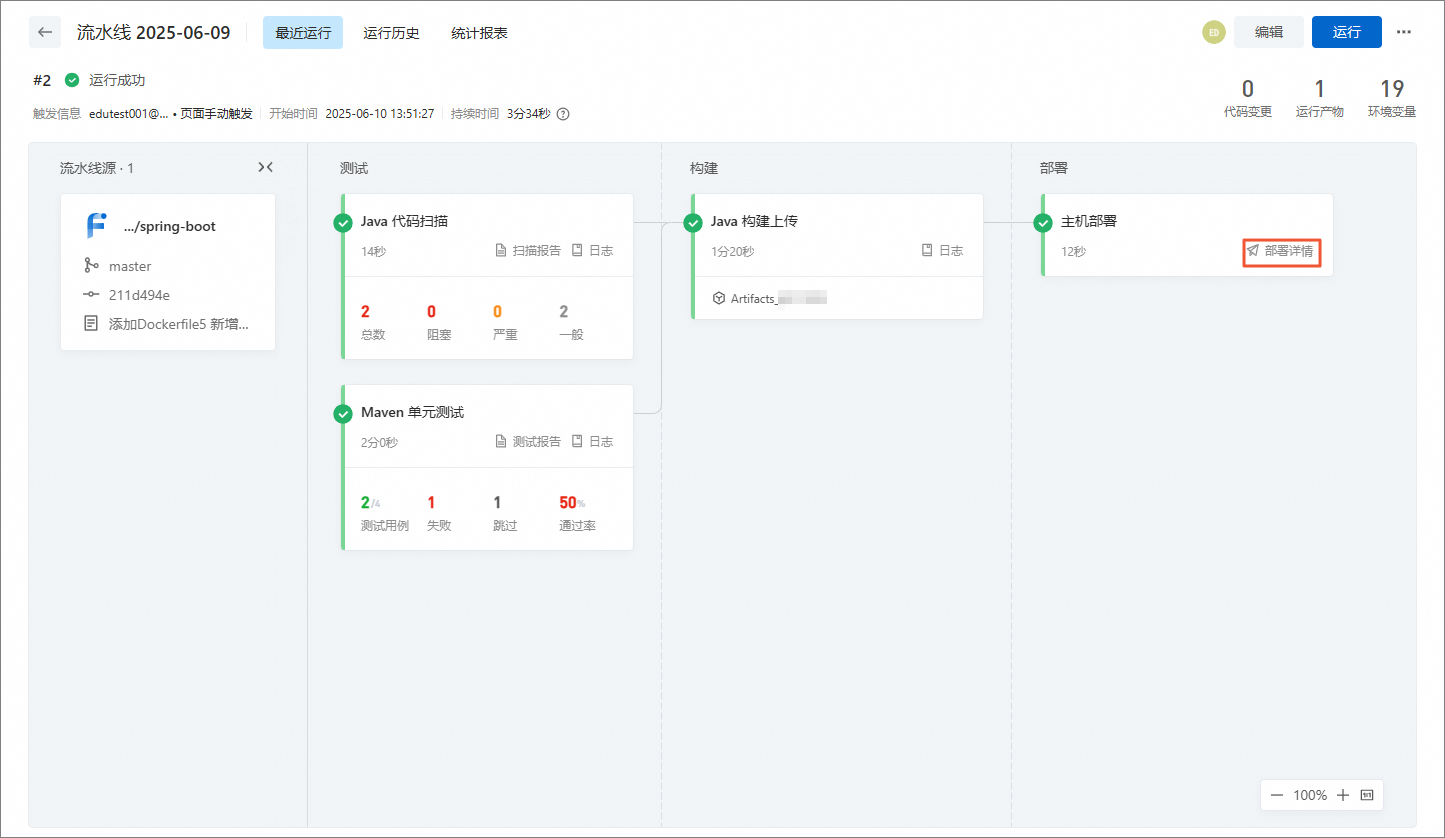Switch to 统计报表 tab
1445x838 pixels.
pyautogui.click(x=479, y=33)
